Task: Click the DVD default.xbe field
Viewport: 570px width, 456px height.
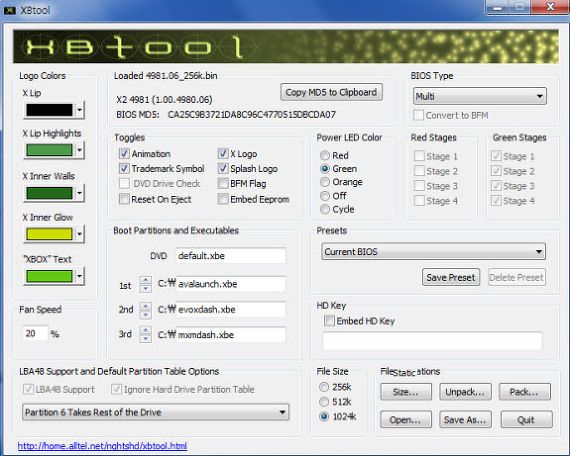Action: tap(230, 256)
